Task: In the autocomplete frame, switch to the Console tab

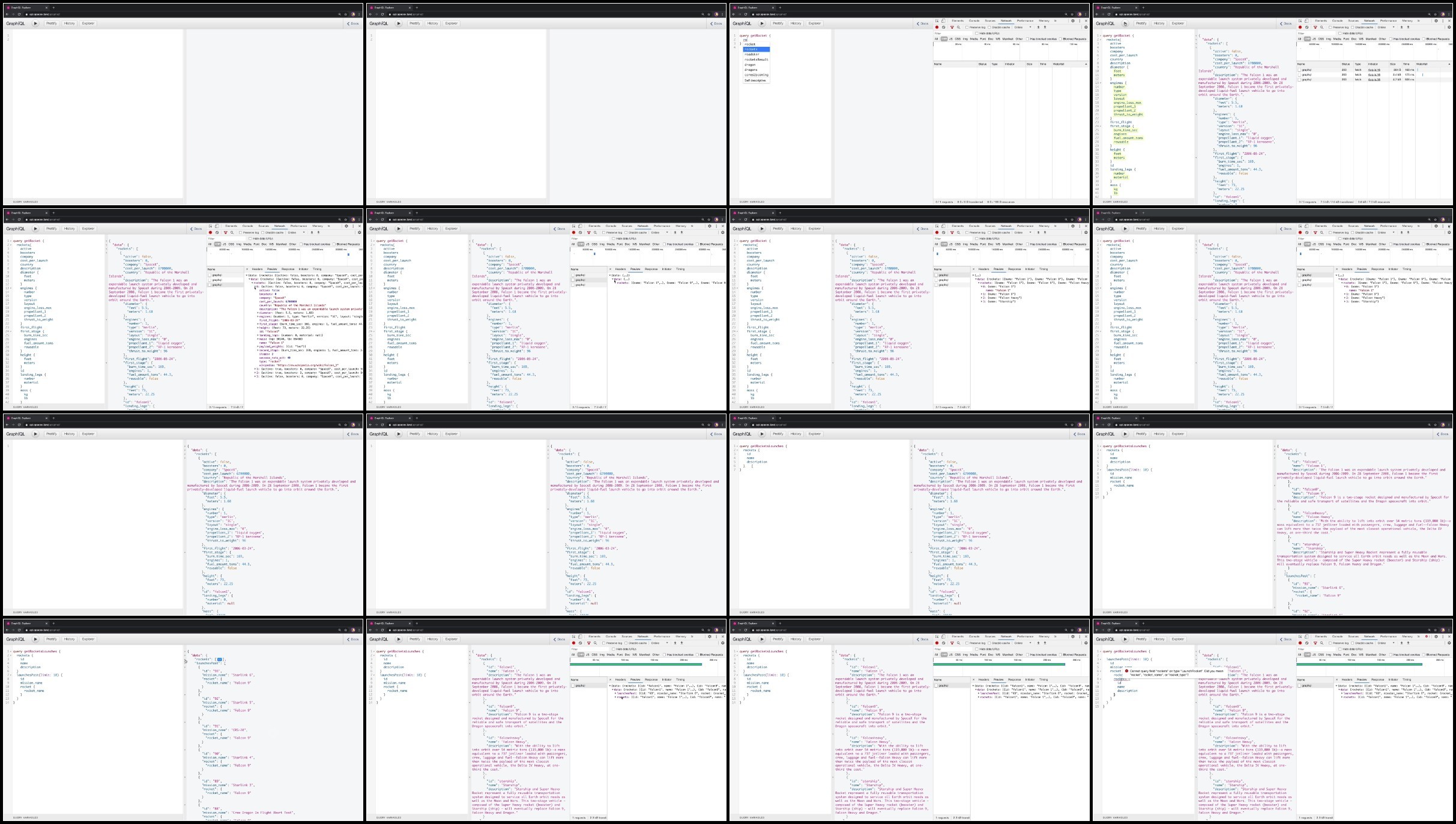Action: 974,21
